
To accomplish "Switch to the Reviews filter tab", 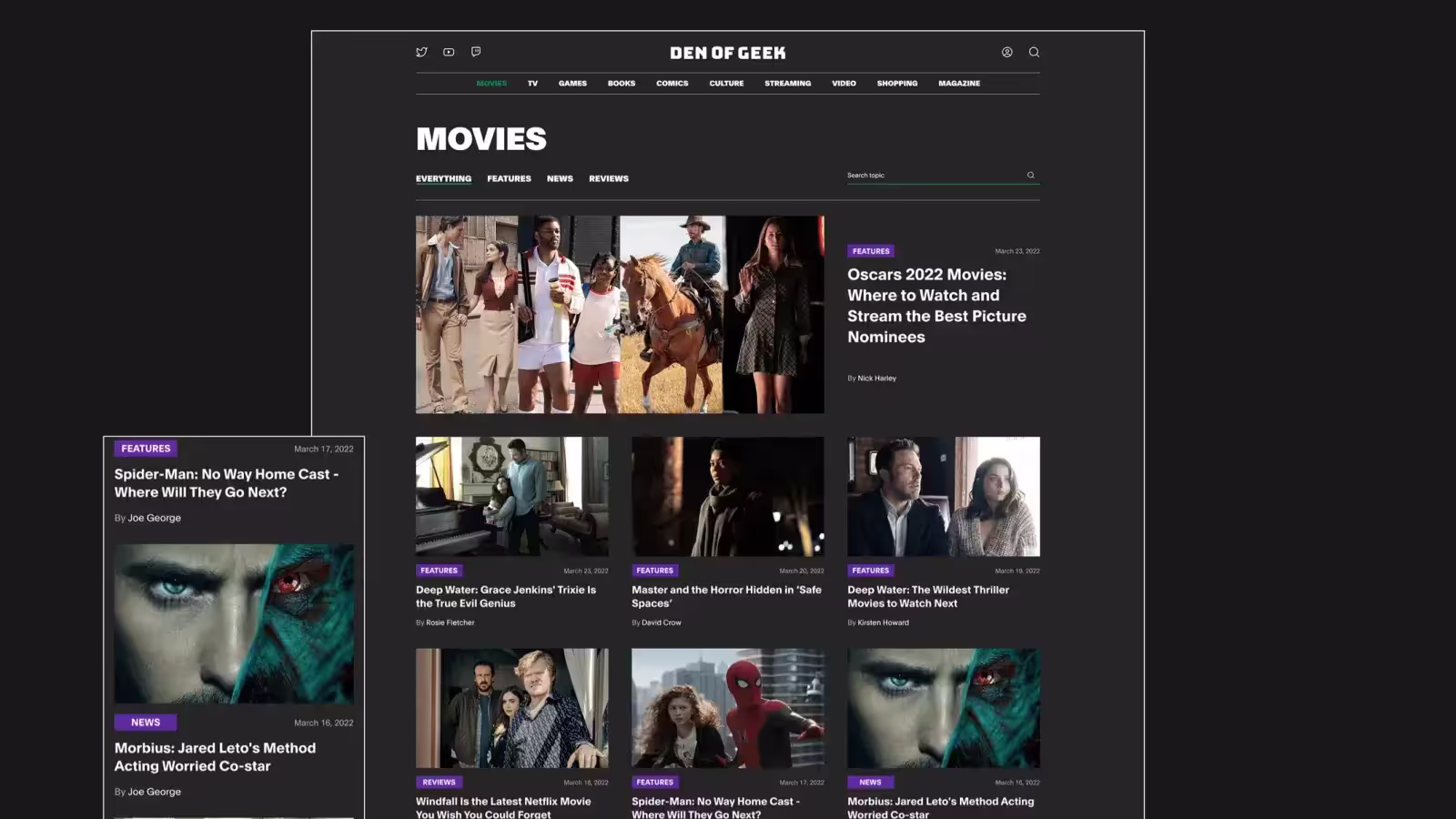I will click(x=608, y=178).
